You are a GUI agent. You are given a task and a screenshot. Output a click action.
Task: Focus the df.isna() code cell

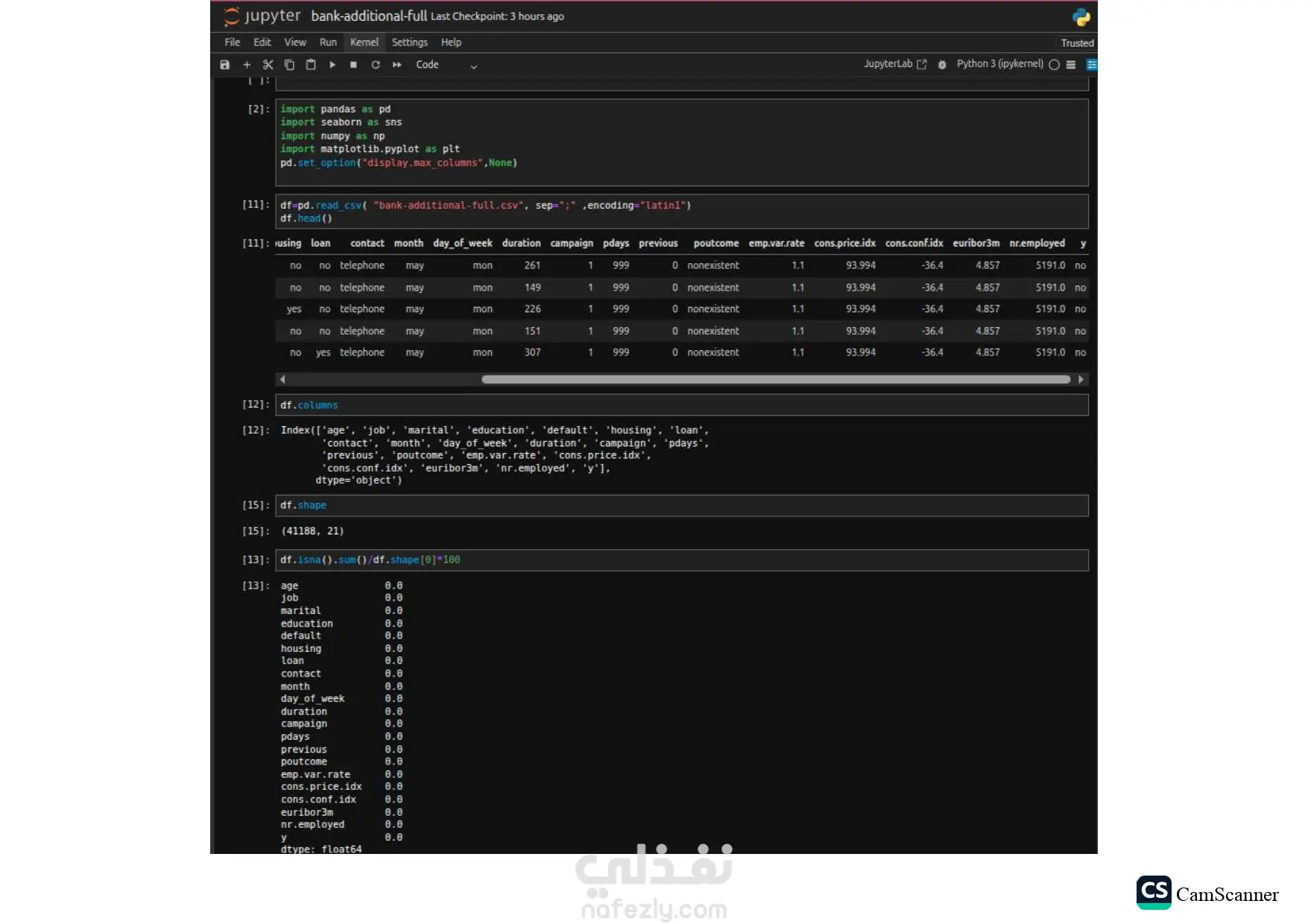click(x=682, y=560)
